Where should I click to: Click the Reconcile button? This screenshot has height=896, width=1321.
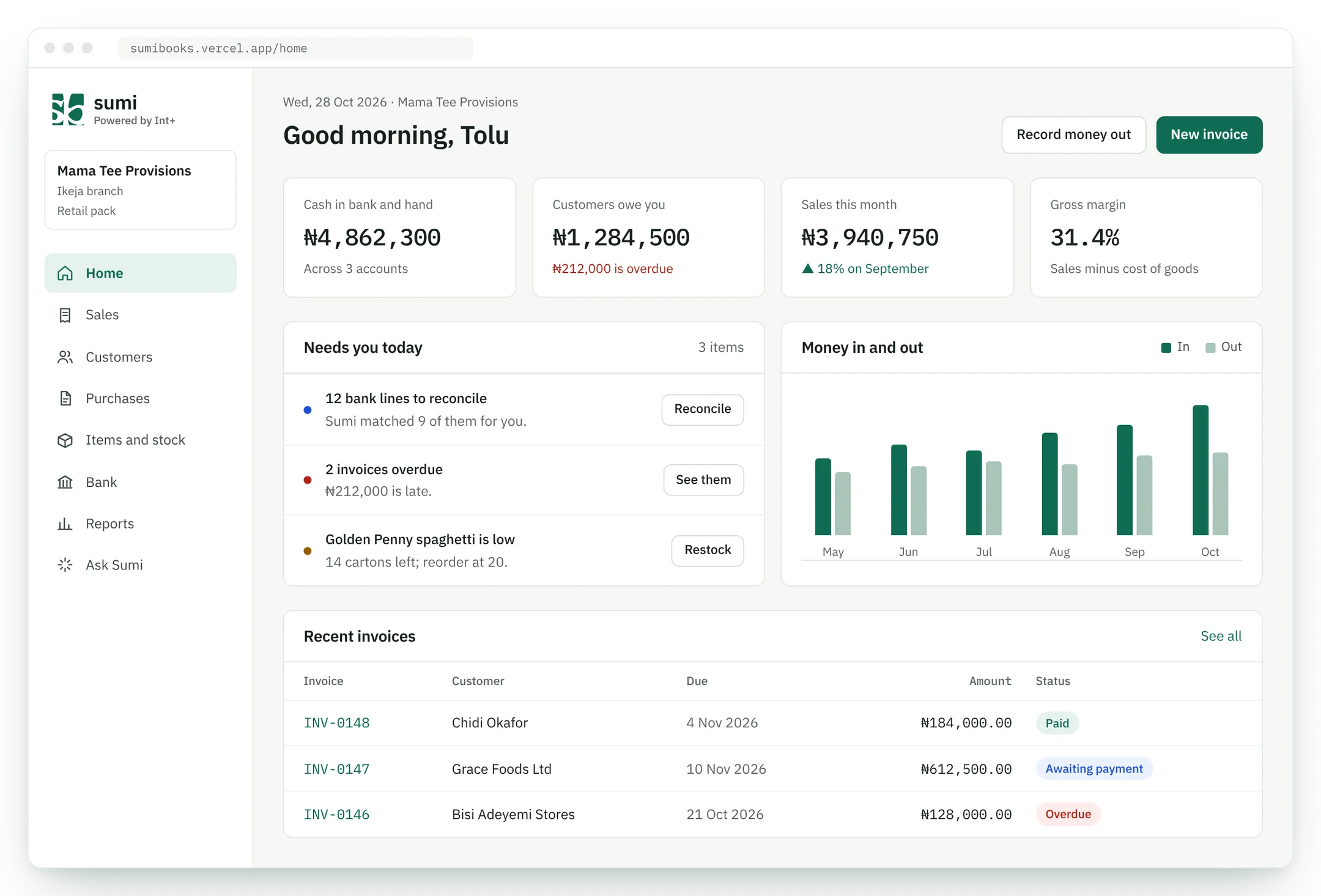702,409
